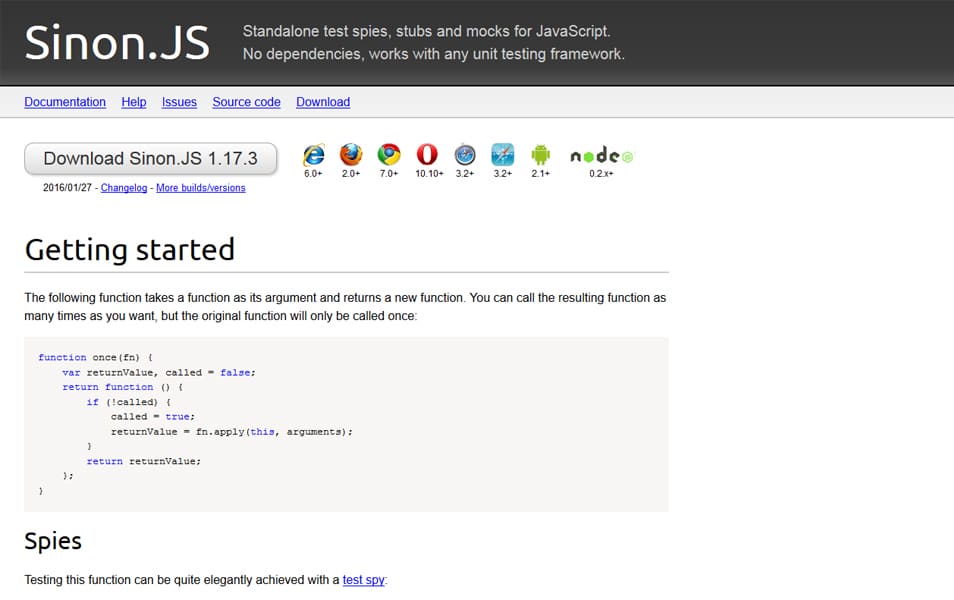The image size is (954, 600).
Task: Click code line 'var returnValue, called = false;'
Action: click(159, 372)
